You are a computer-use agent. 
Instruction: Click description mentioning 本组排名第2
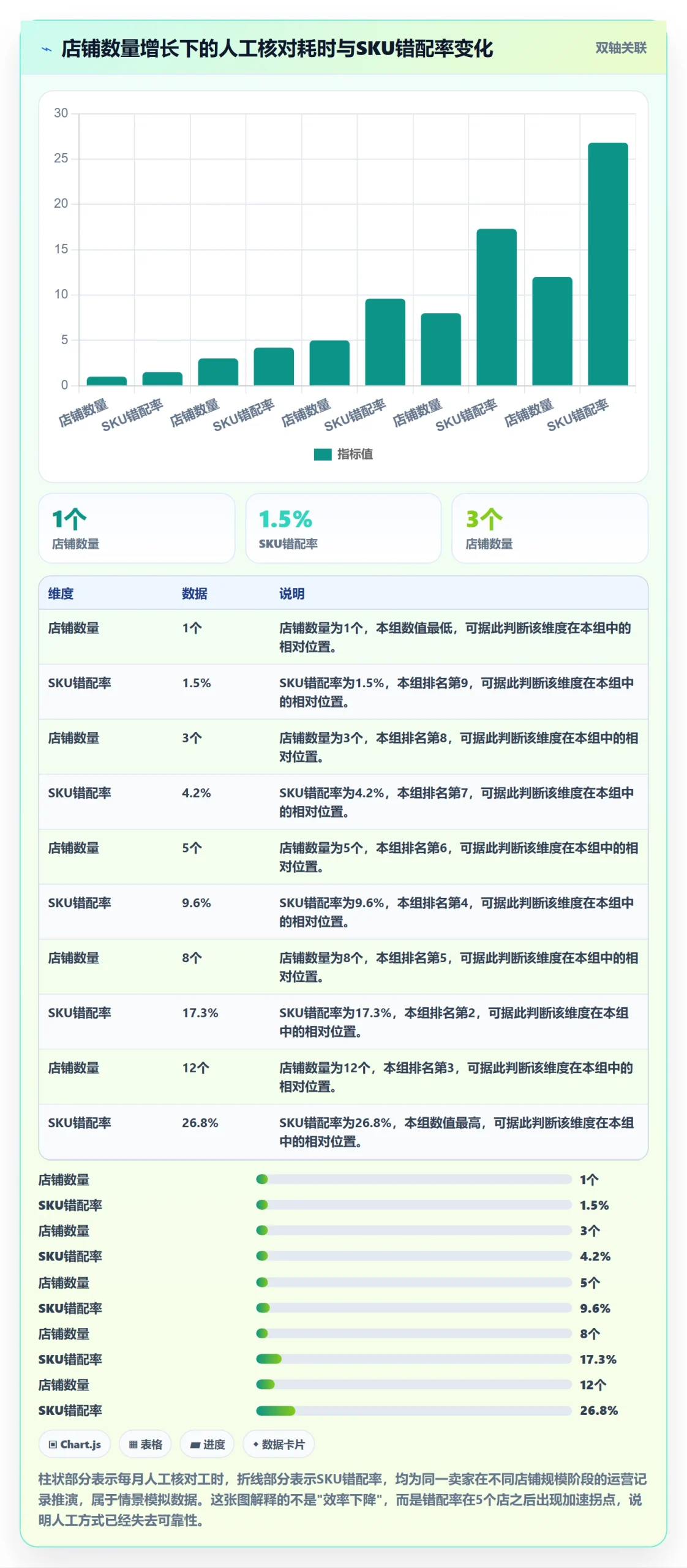tap(454, 1022)
